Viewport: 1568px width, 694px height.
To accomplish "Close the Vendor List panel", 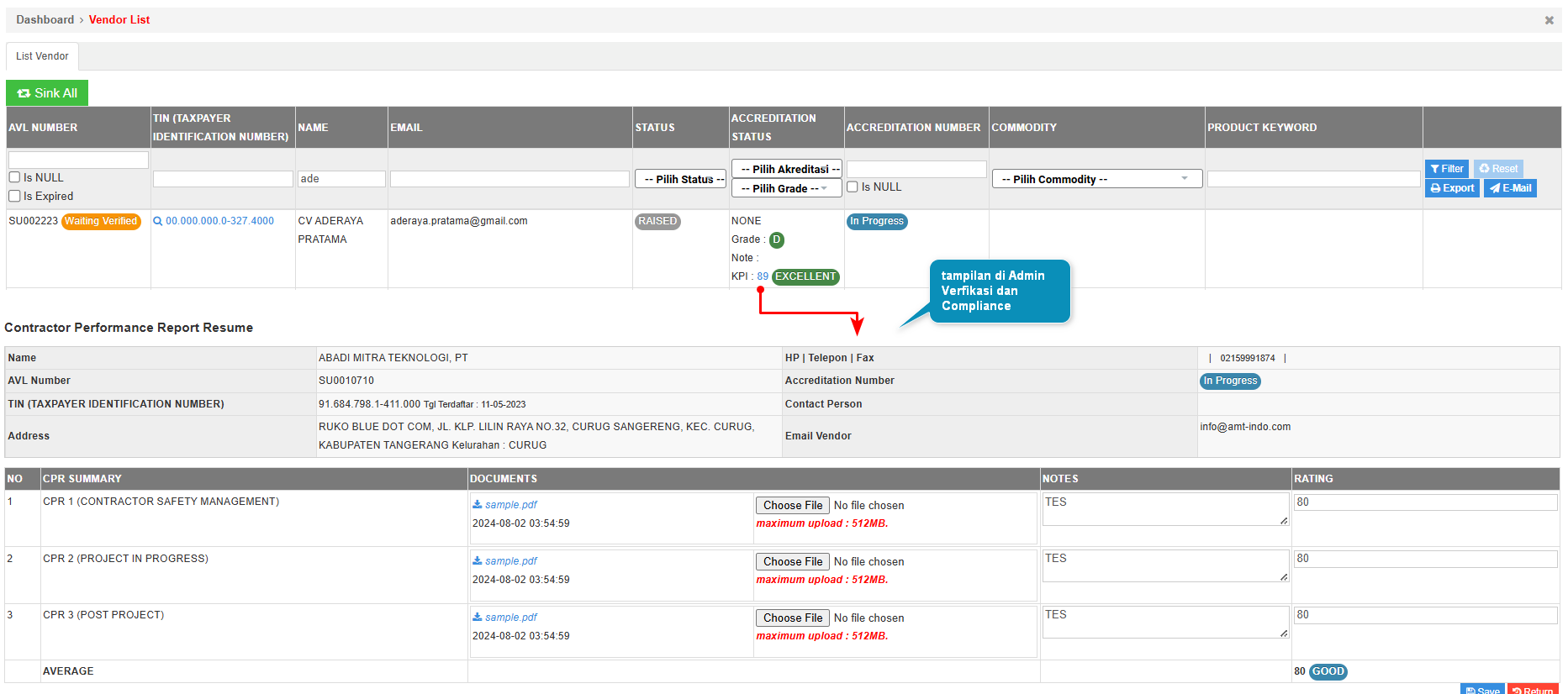I will click(x=1549, y=20).
